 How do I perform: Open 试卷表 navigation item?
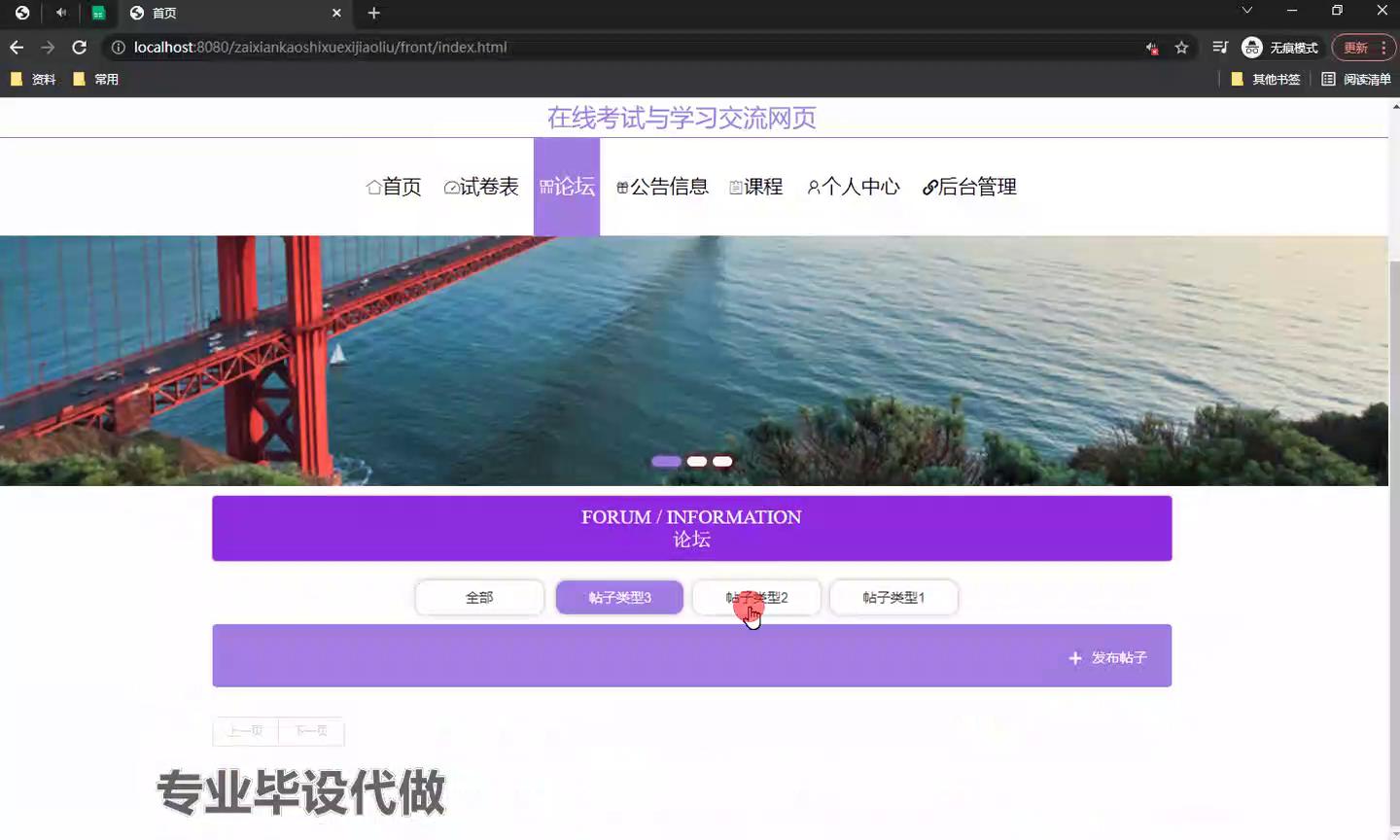click(x=481, y=187)
